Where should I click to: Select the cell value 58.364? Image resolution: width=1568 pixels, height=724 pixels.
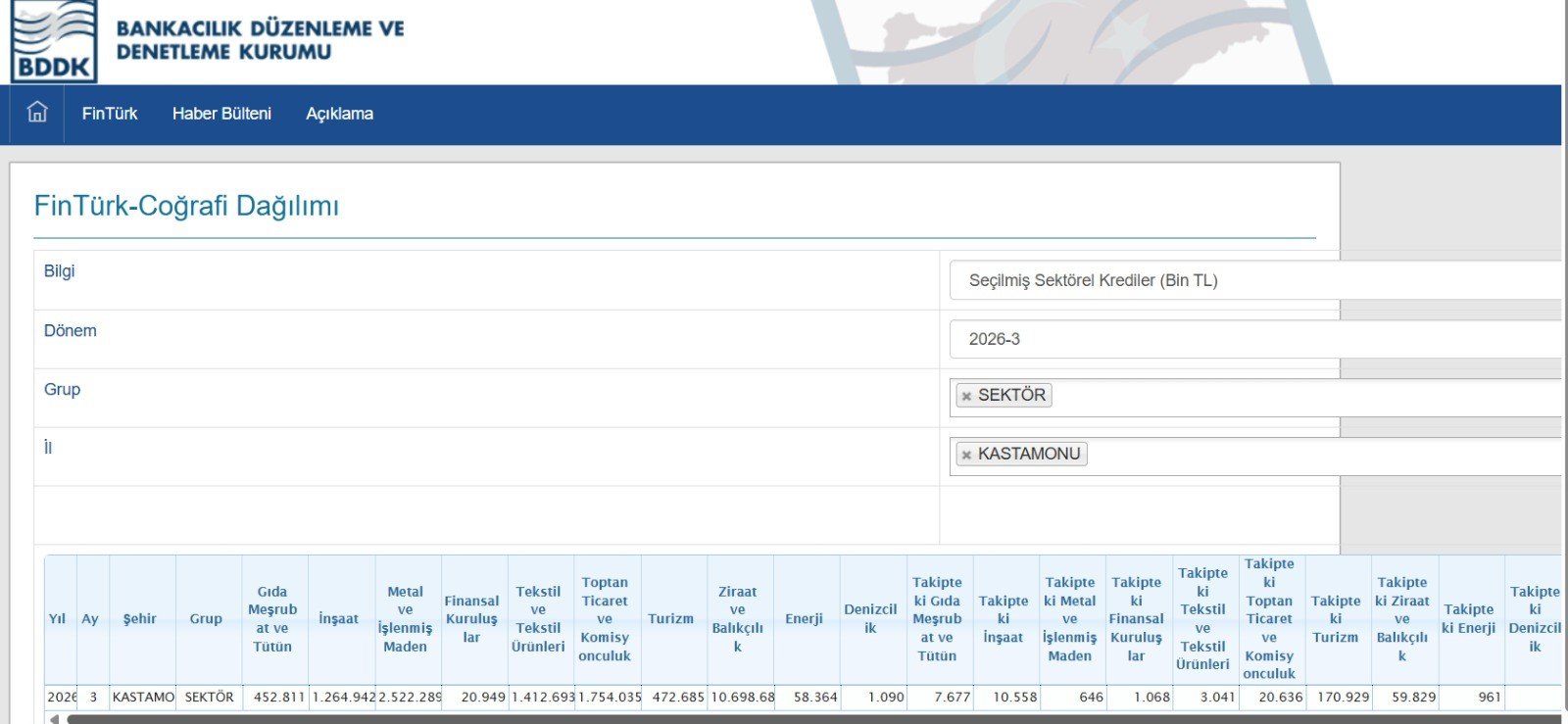point(808,698)
